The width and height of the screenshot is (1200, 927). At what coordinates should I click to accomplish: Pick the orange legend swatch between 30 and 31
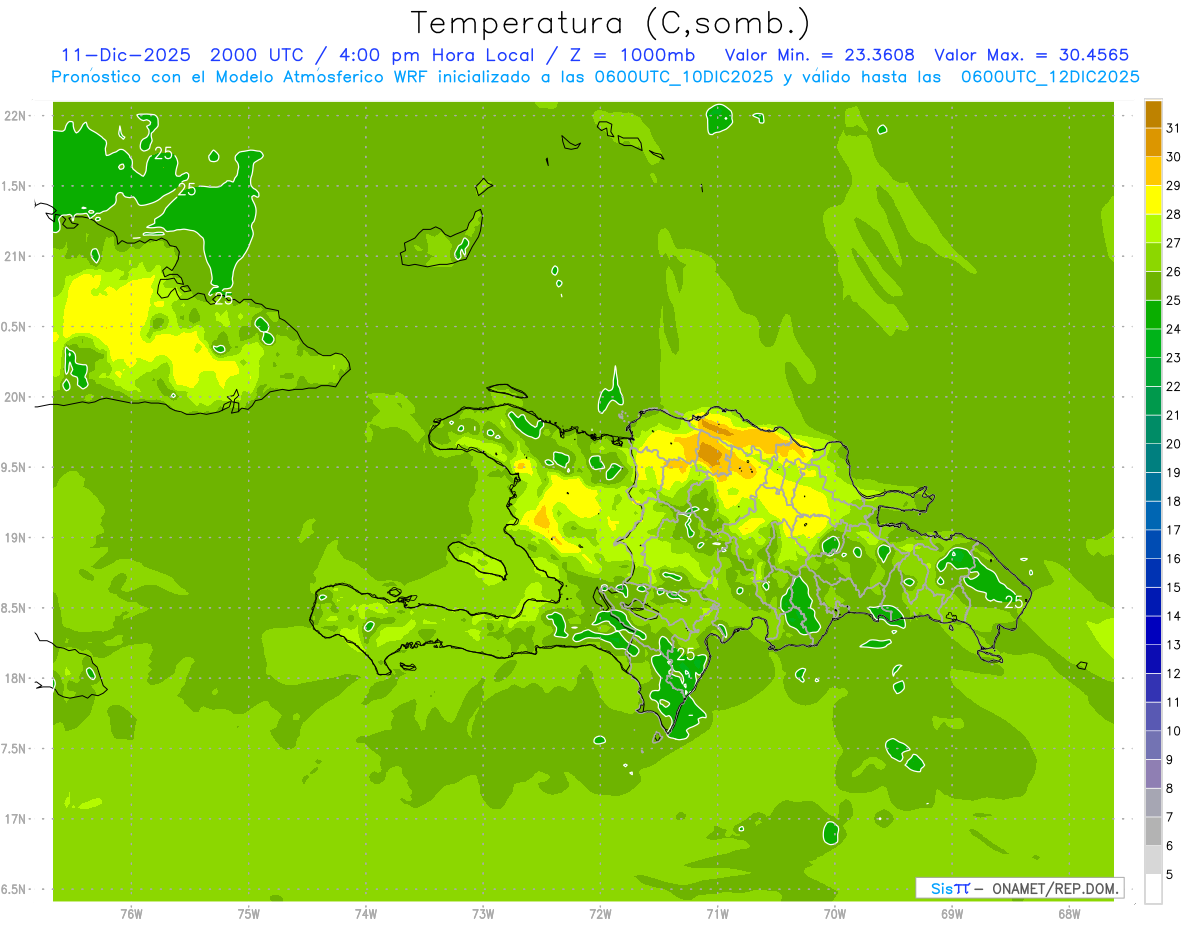click(1153, 143)
